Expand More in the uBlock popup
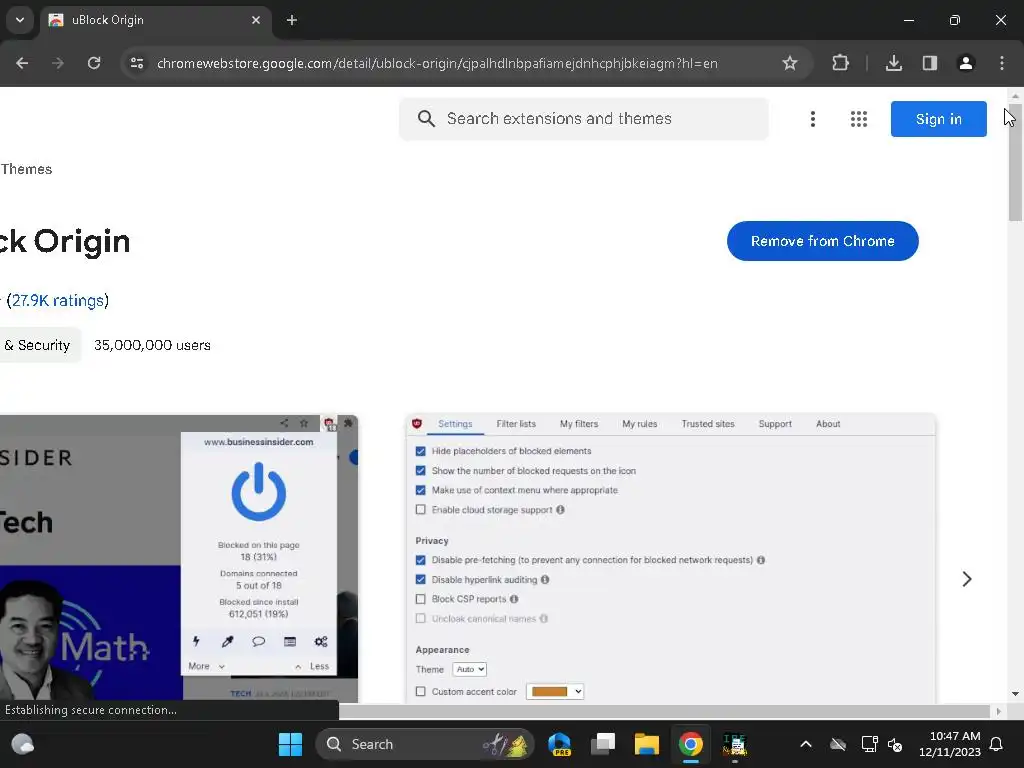Viewport: 1024px width, 768px height. [x=206, y=666]
